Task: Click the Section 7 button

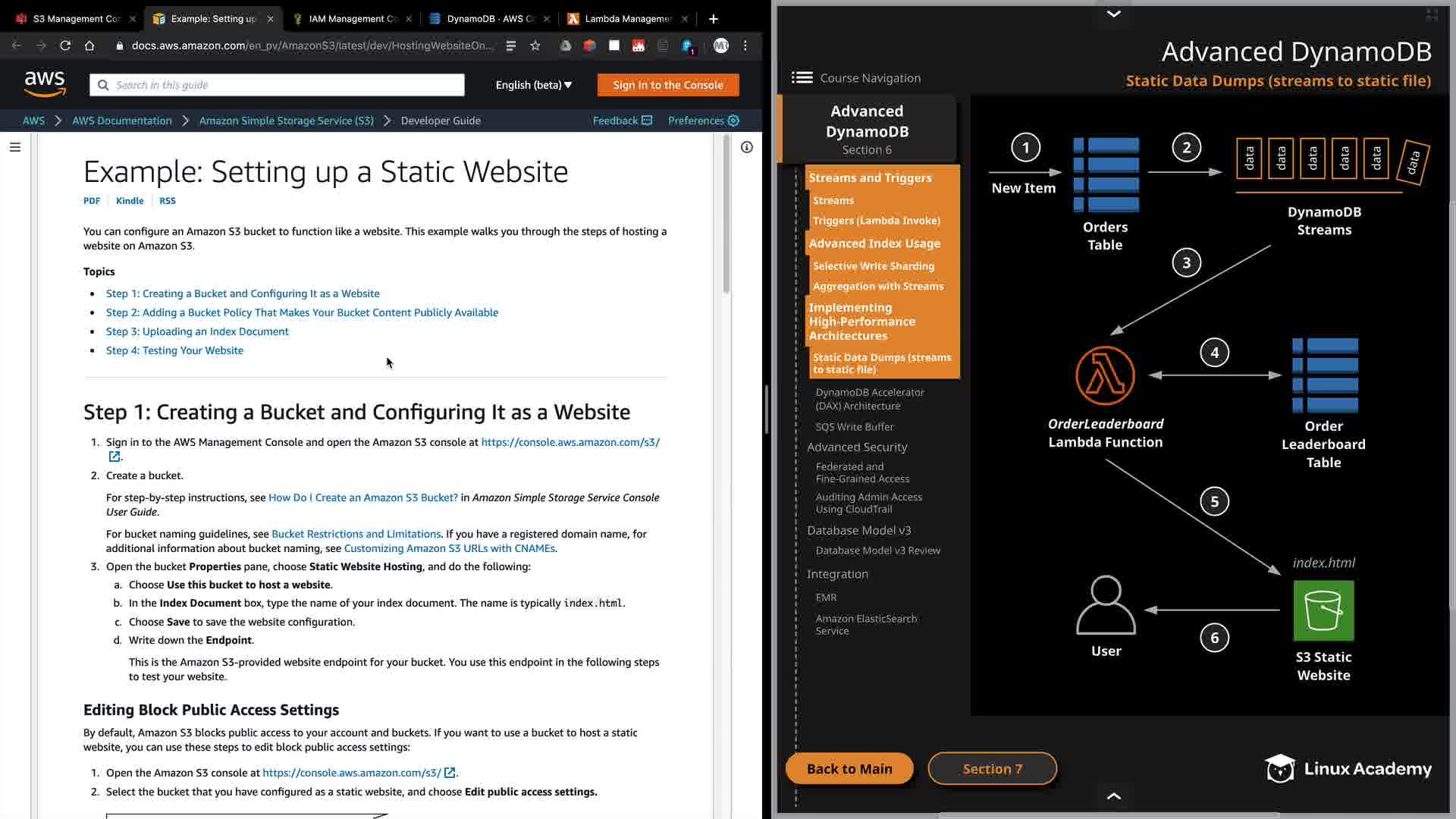Action: [x=992, y=768]
